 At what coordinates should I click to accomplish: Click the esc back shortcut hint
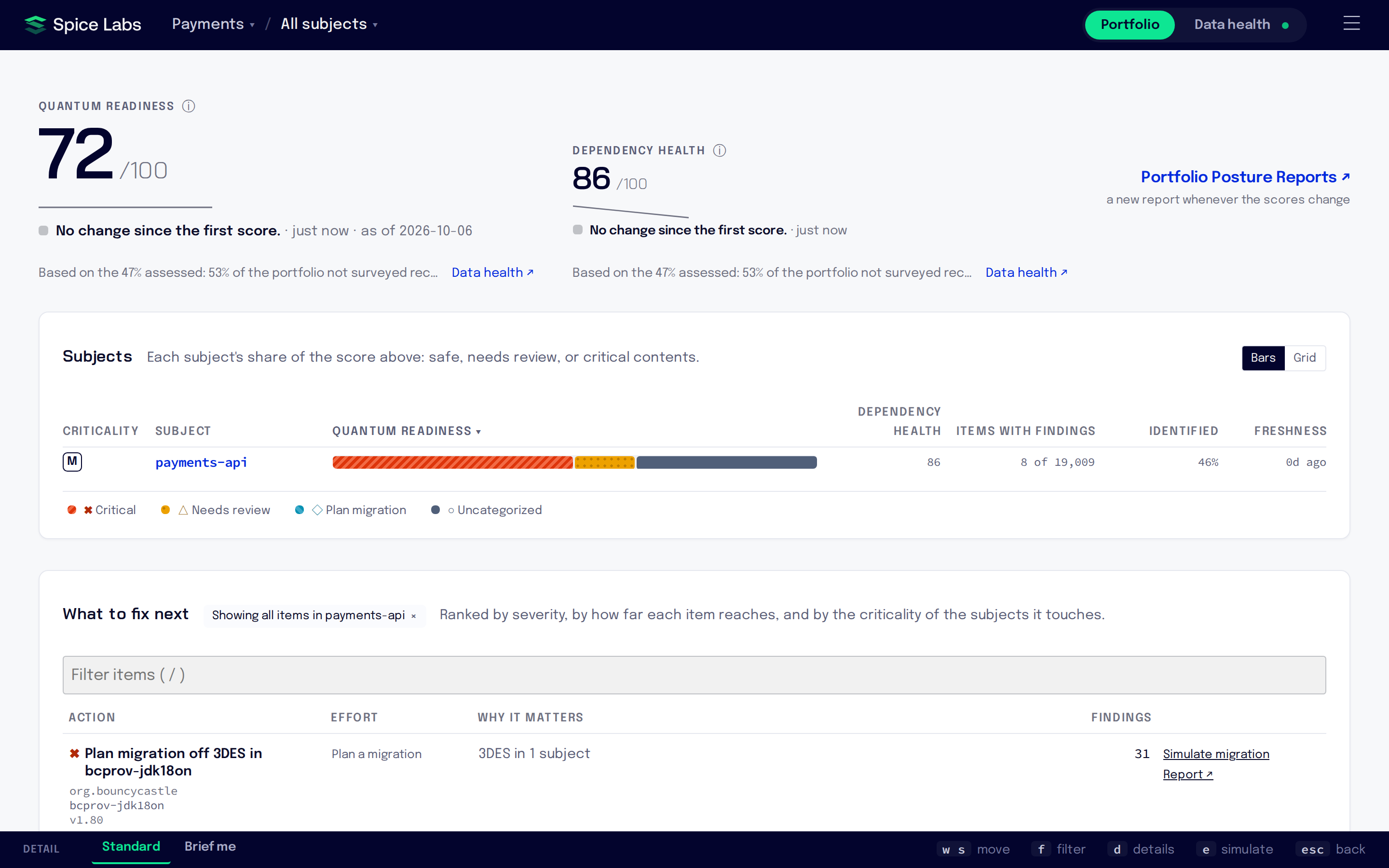click(x=1330, y=849)
